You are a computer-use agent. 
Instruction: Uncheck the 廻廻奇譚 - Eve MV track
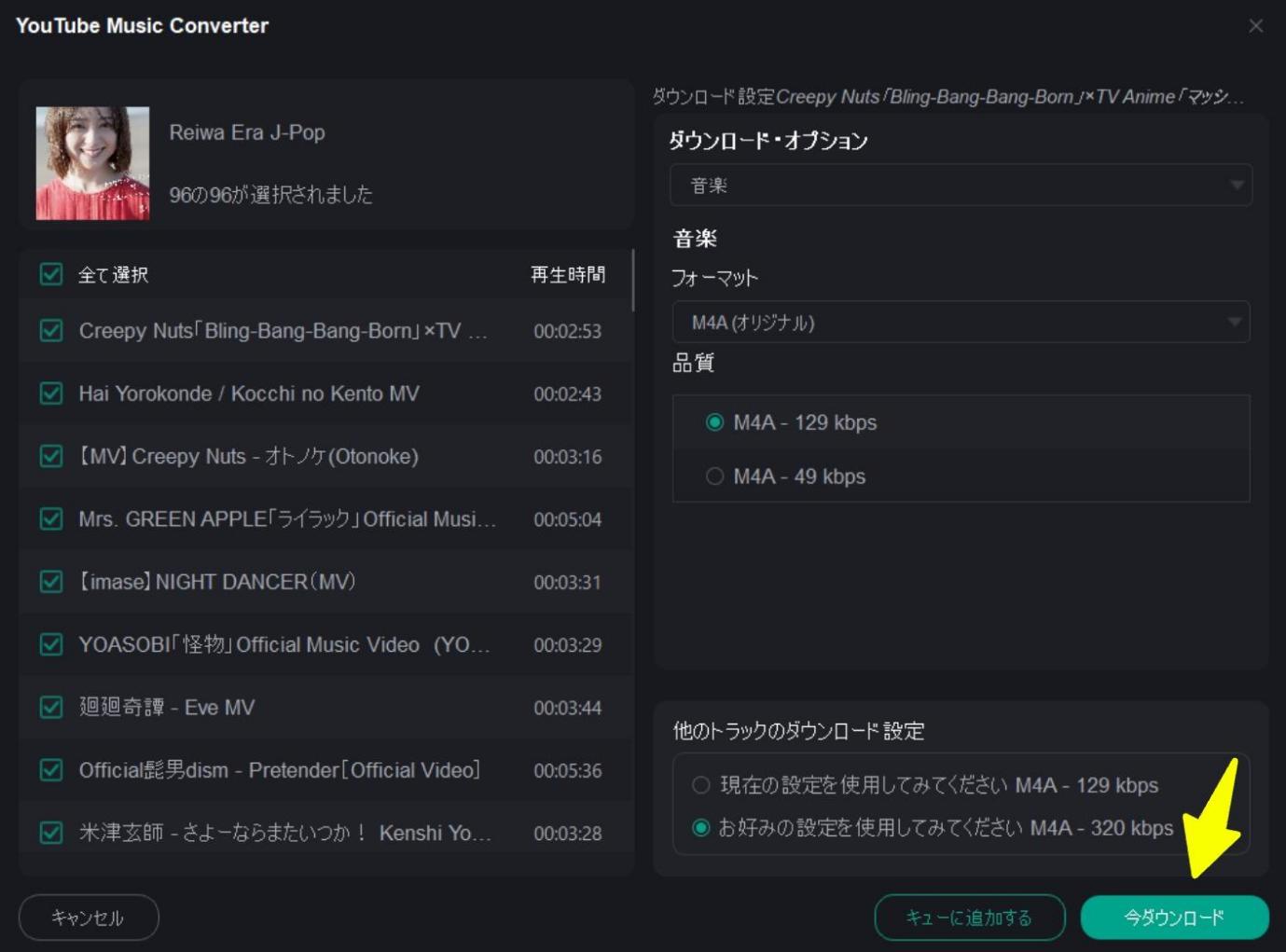(x=51, y=707)
